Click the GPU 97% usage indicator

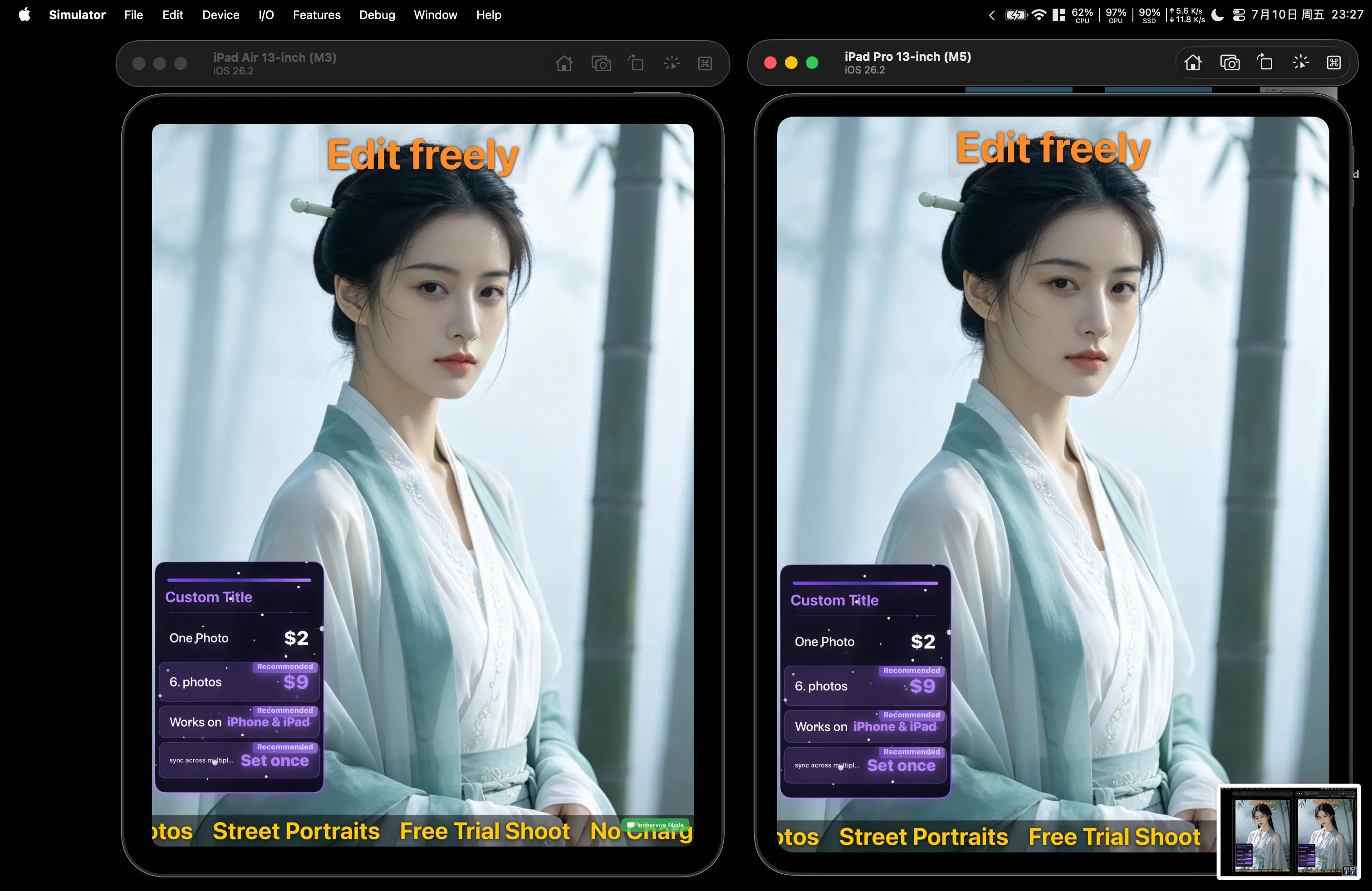click(x=1116, y=15)
